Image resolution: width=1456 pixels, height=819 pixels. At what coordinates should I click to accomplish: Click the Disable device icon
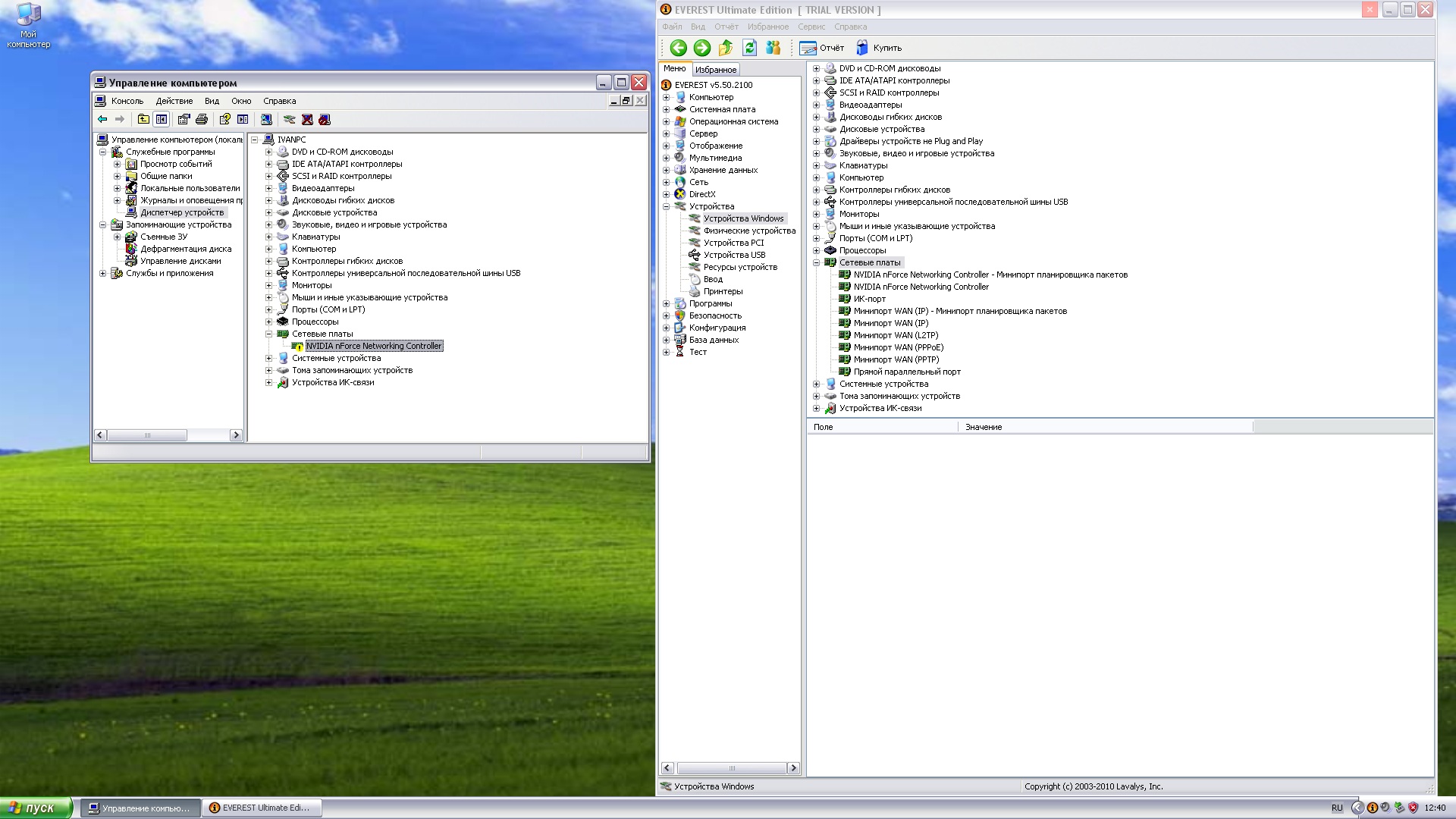pyautogui.click(x=325, y=119)
